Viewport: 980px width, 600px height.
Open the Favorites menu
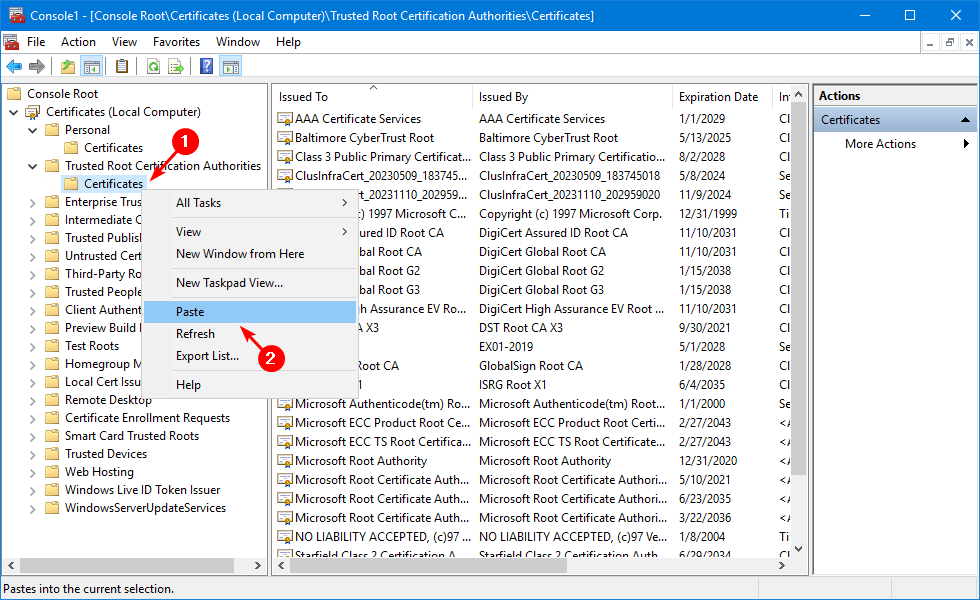(176, 42)
